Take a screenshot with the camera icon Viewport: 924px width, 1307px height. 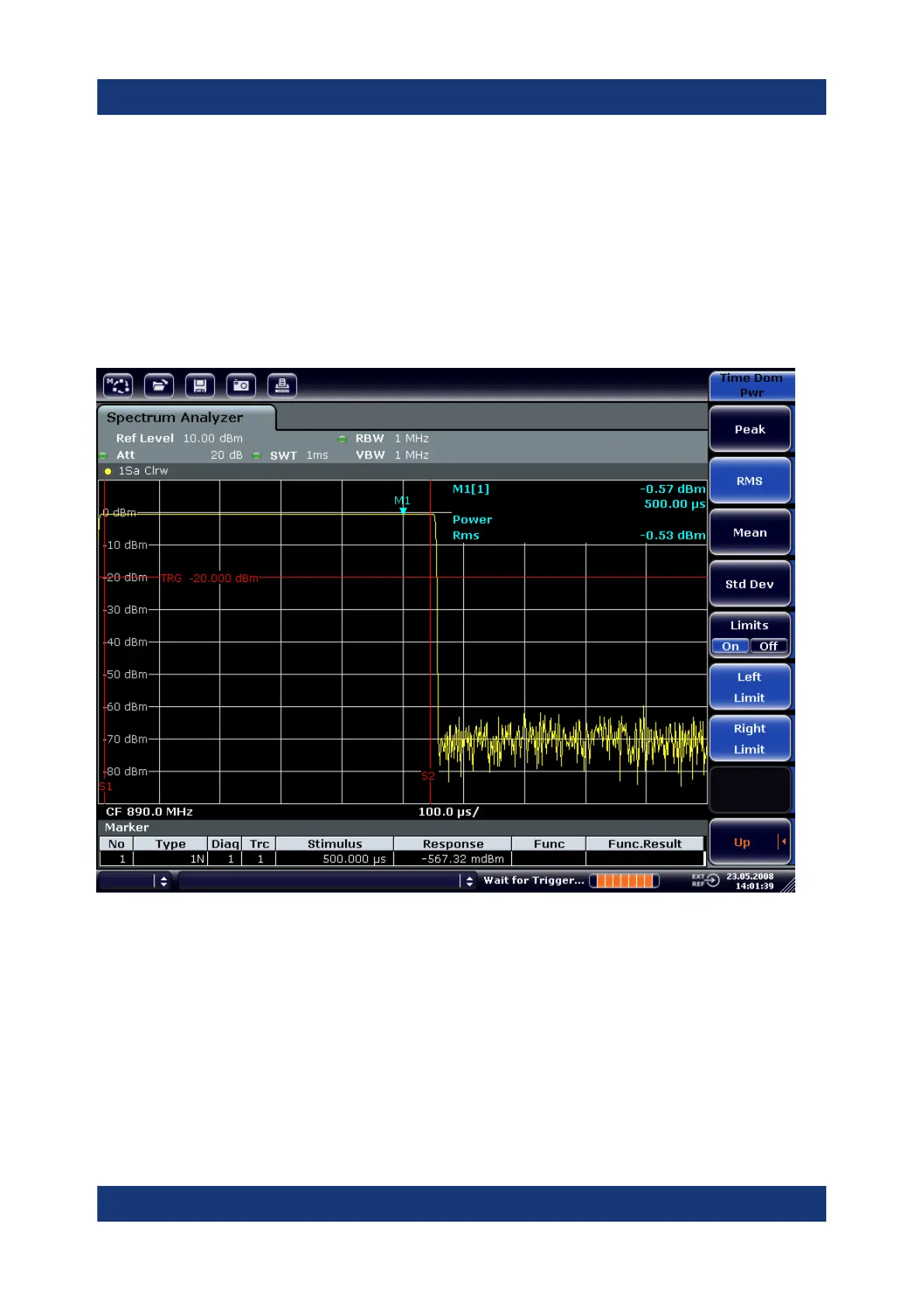point(241,385)
